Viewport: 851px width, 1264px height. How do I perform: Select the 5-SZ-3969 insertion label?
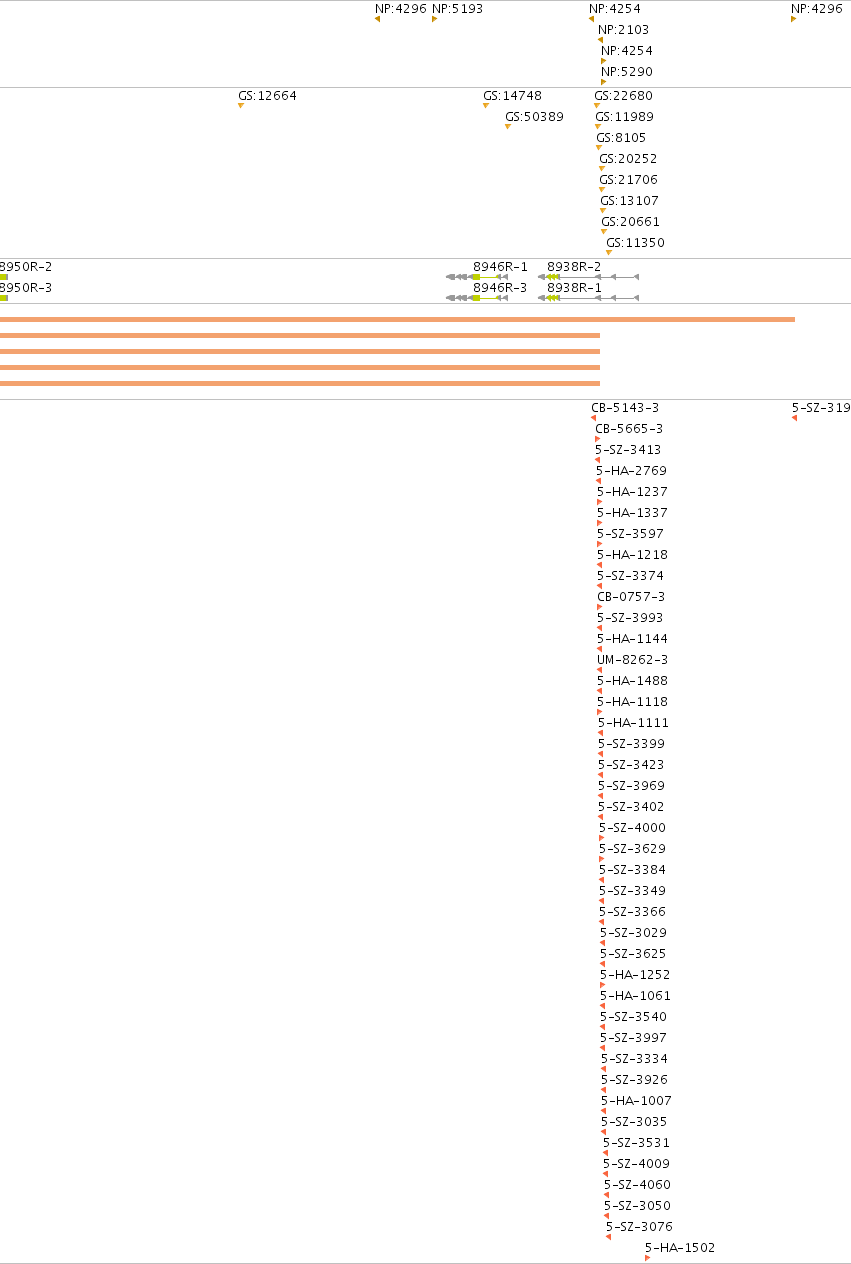(x=631, y=786)
